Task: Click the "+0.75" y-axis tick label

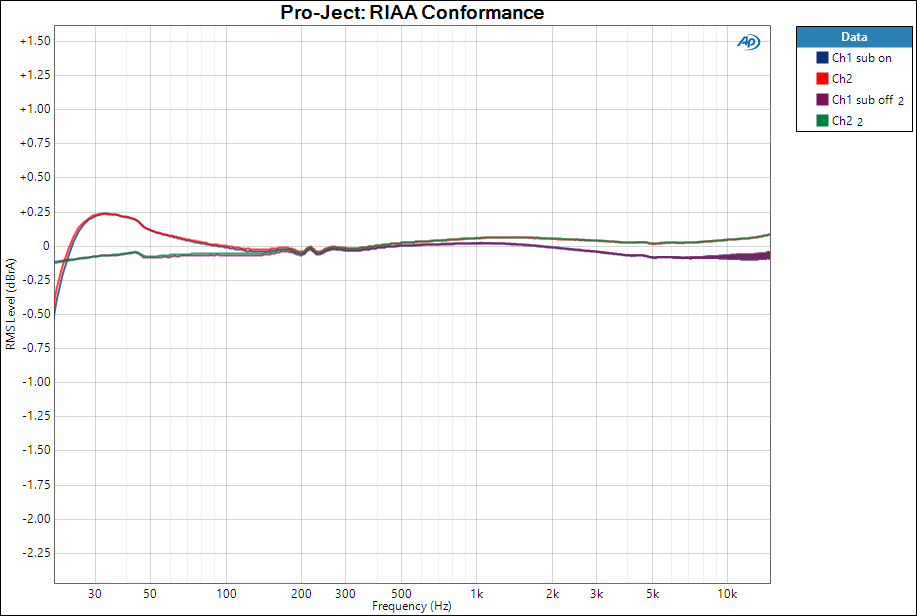Action: point(35,143)
